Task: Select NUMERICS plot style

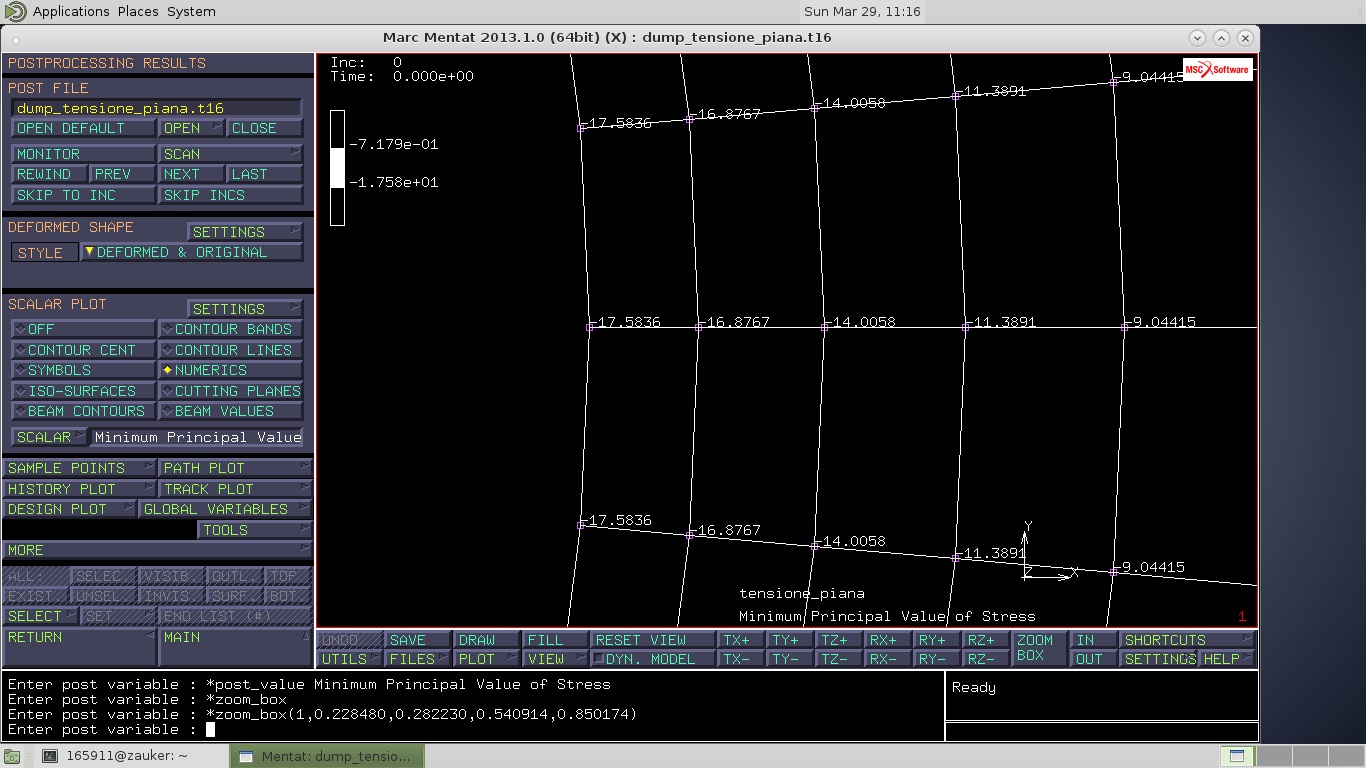Action: (x=230, y=370)
